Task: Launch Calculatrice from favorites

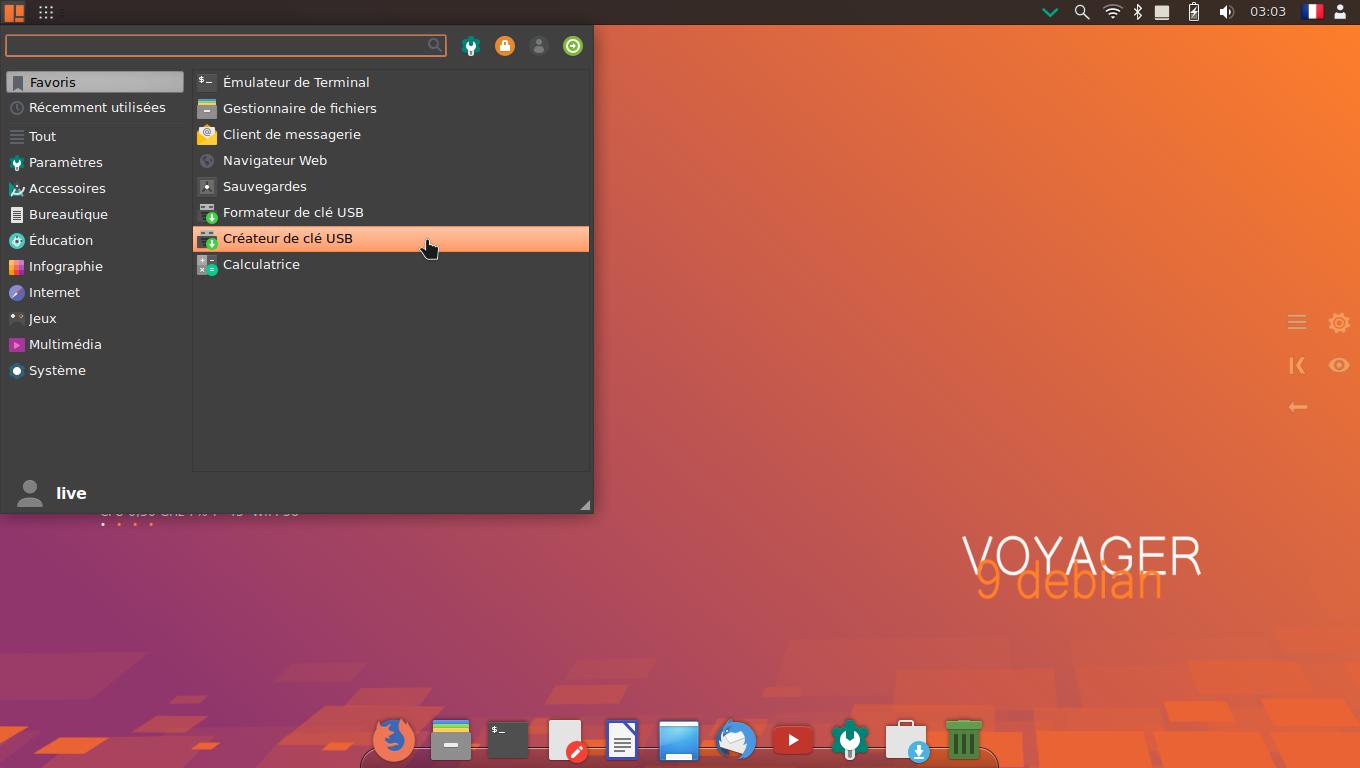Action: 391,264
